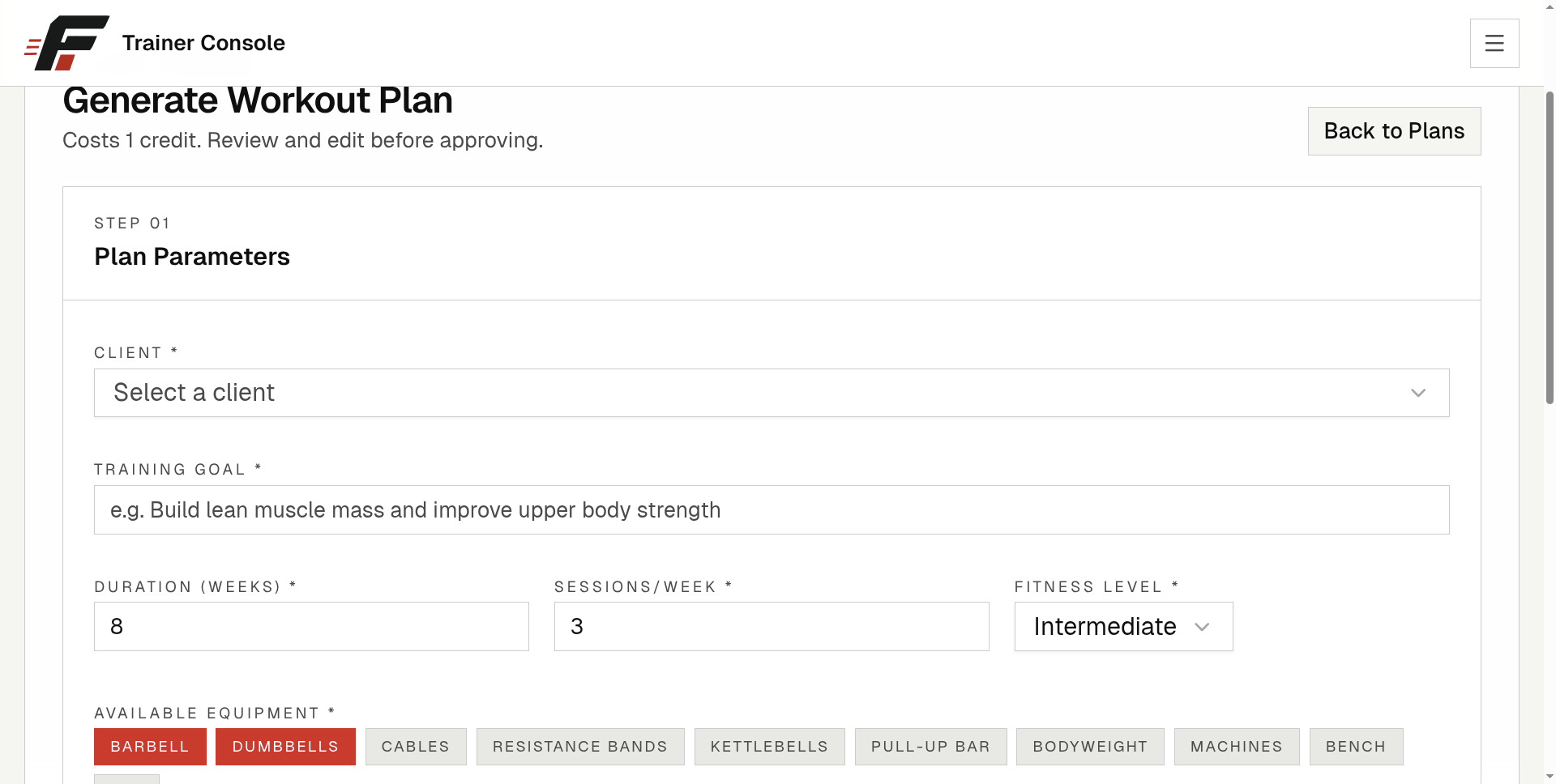Click the Back to Plans button
Image resolution: width=1556 pixels, height=784 pixels.
(x=1394, y=131)
